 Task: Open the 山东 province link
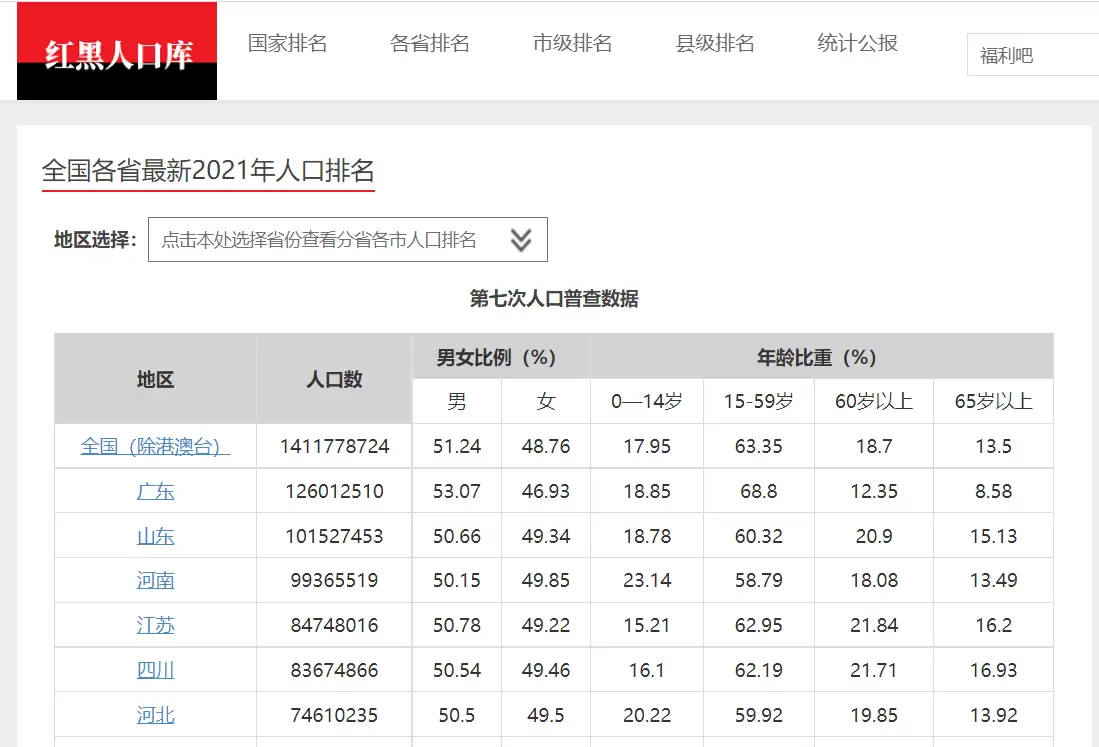[155, 536]
